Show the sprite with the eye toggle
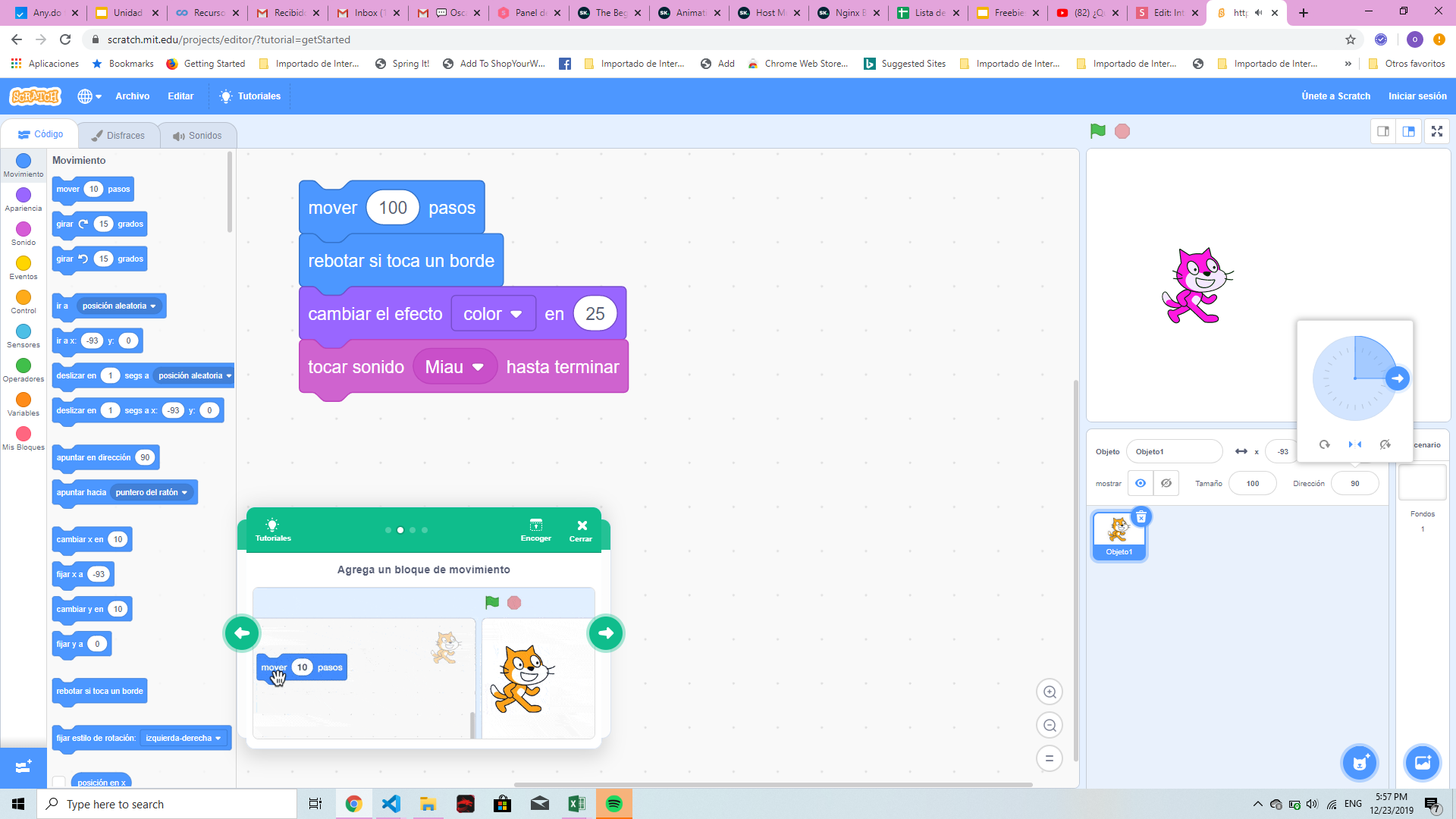 (x=1140, y=483)
